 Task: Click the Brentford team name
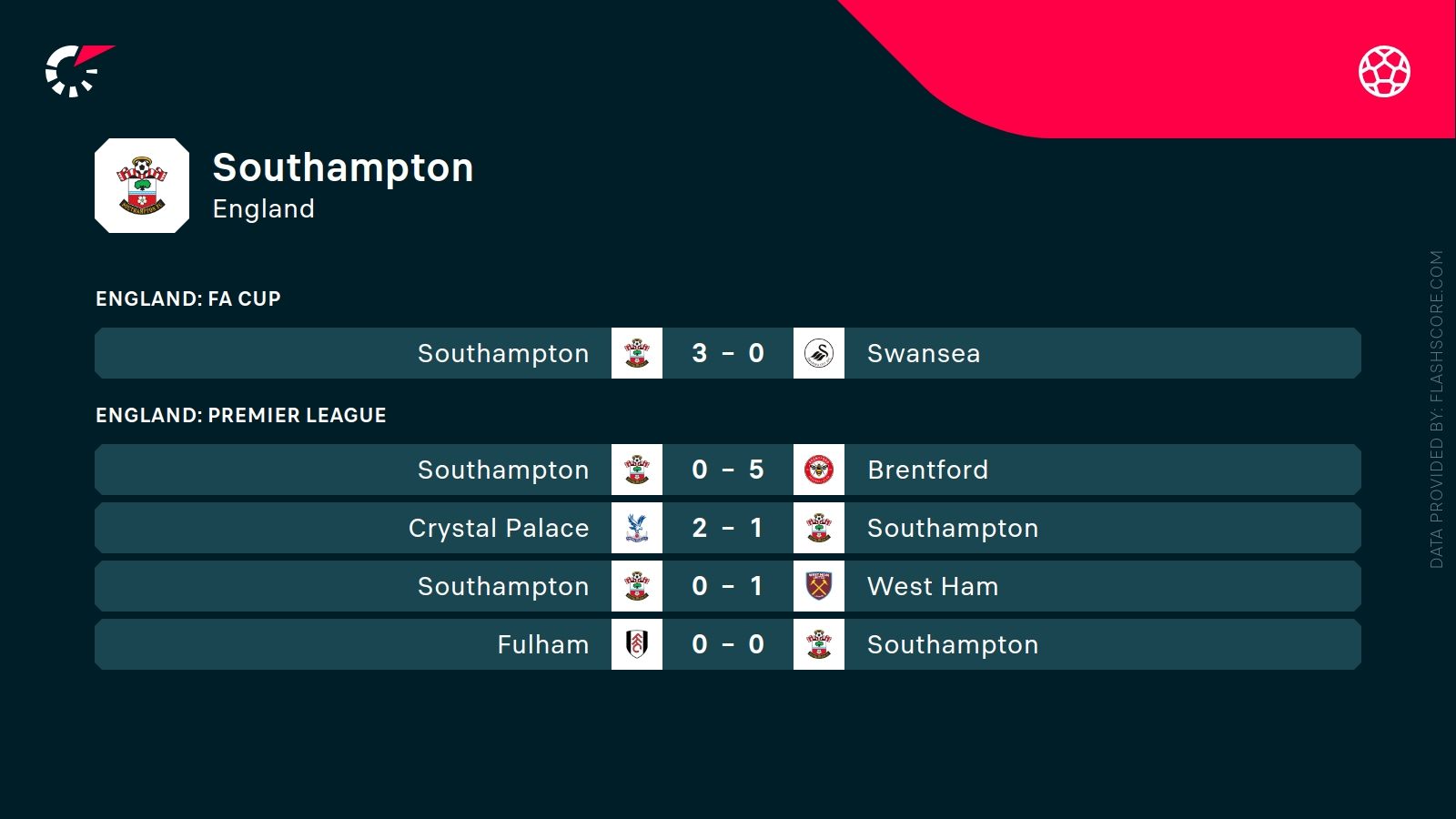tap(927, 470)
